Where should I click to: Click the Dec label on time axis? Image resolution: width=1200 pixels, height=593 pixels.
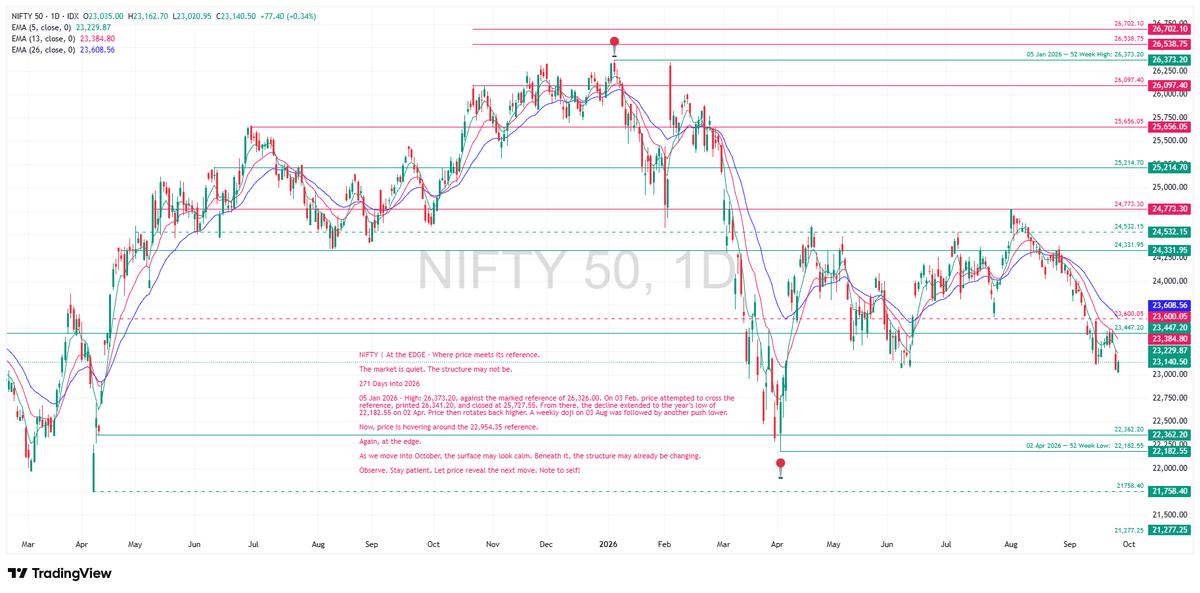pyautogui.click(x=546, y=546)
